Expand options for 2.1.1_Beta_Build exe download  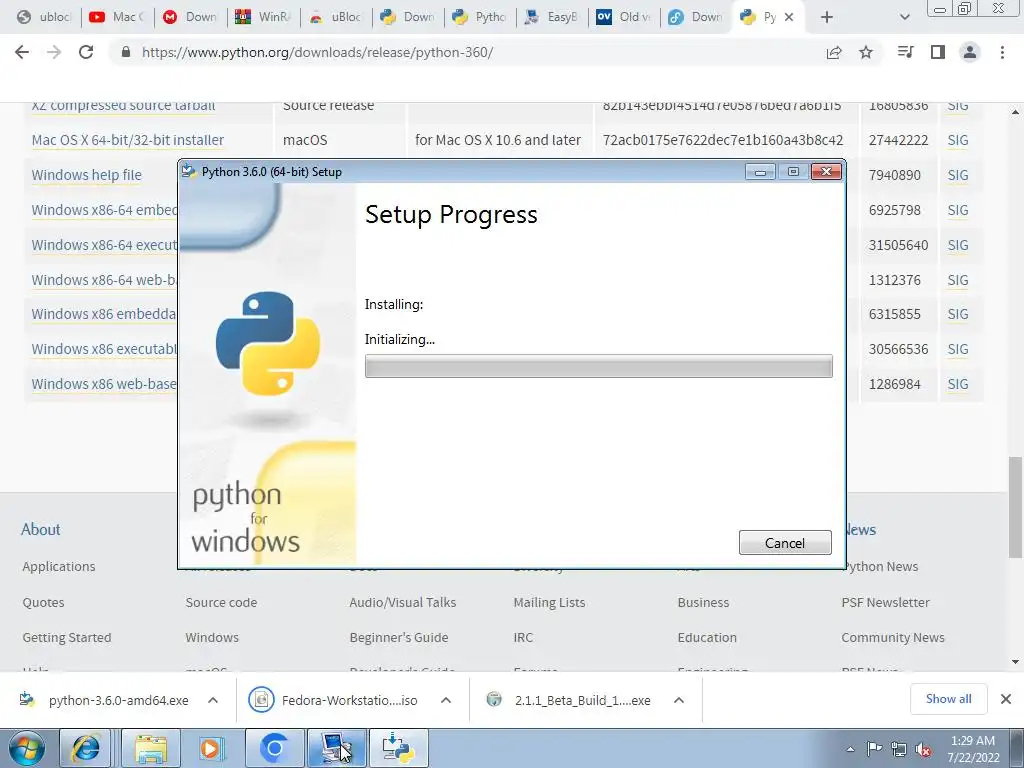point(679,700)
